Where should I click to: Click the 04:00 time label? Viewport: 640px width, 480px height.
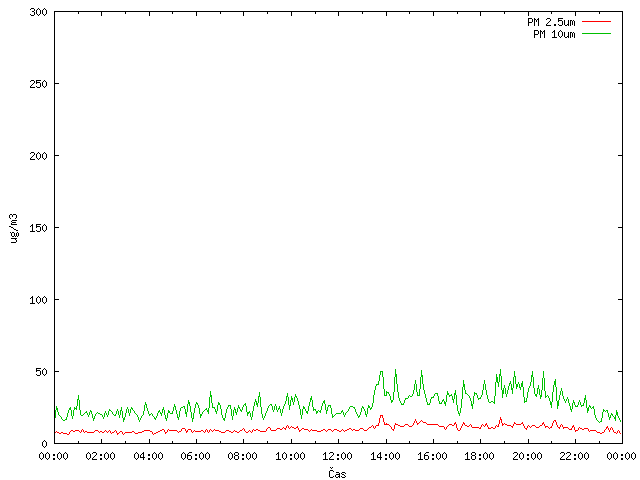coord(148,456)
